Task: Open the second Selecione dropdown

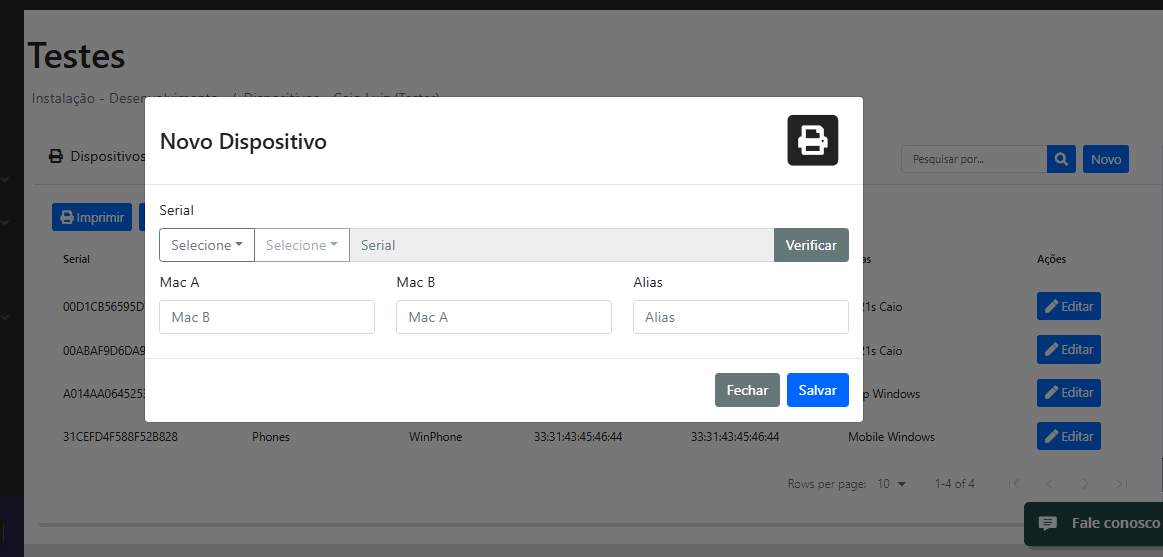Action: (301, 245)
